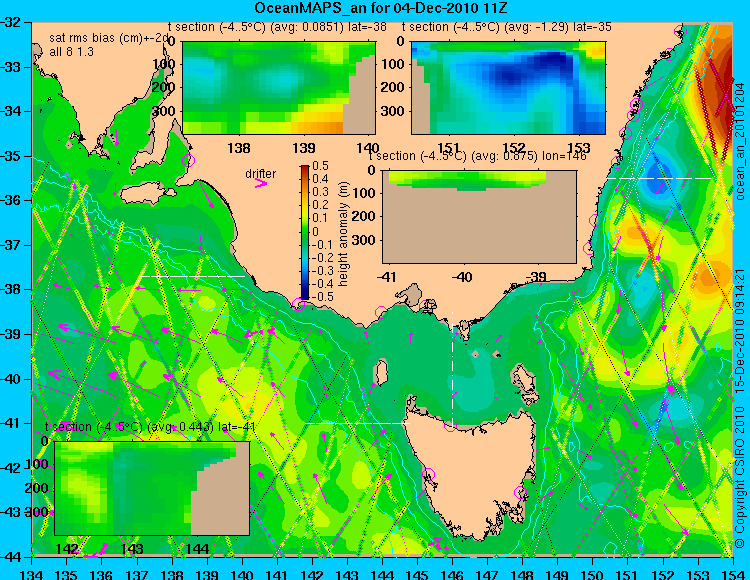The image size is (750, 580).
Task: Open the temperature section plot for lat=-35
Action: click(508, 88)
